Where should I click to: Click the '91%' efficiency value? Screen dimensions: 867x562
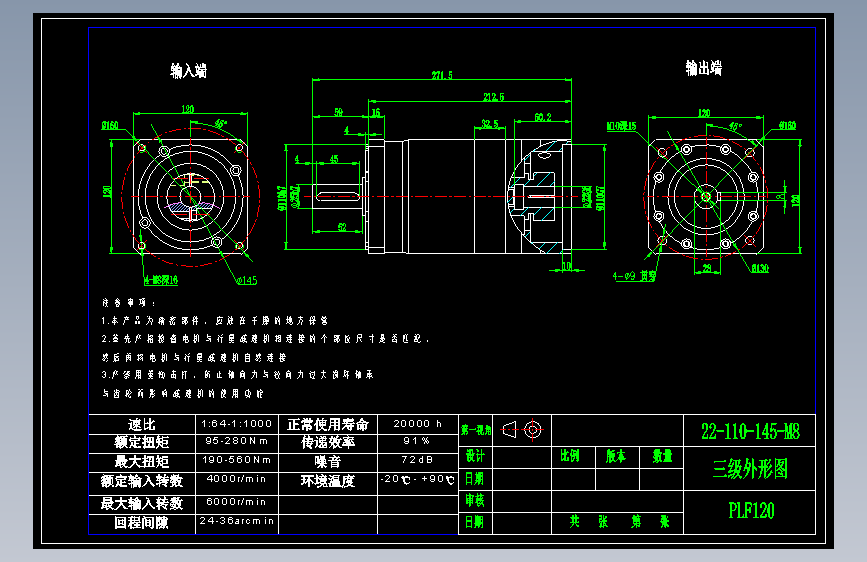coord(416,441)
